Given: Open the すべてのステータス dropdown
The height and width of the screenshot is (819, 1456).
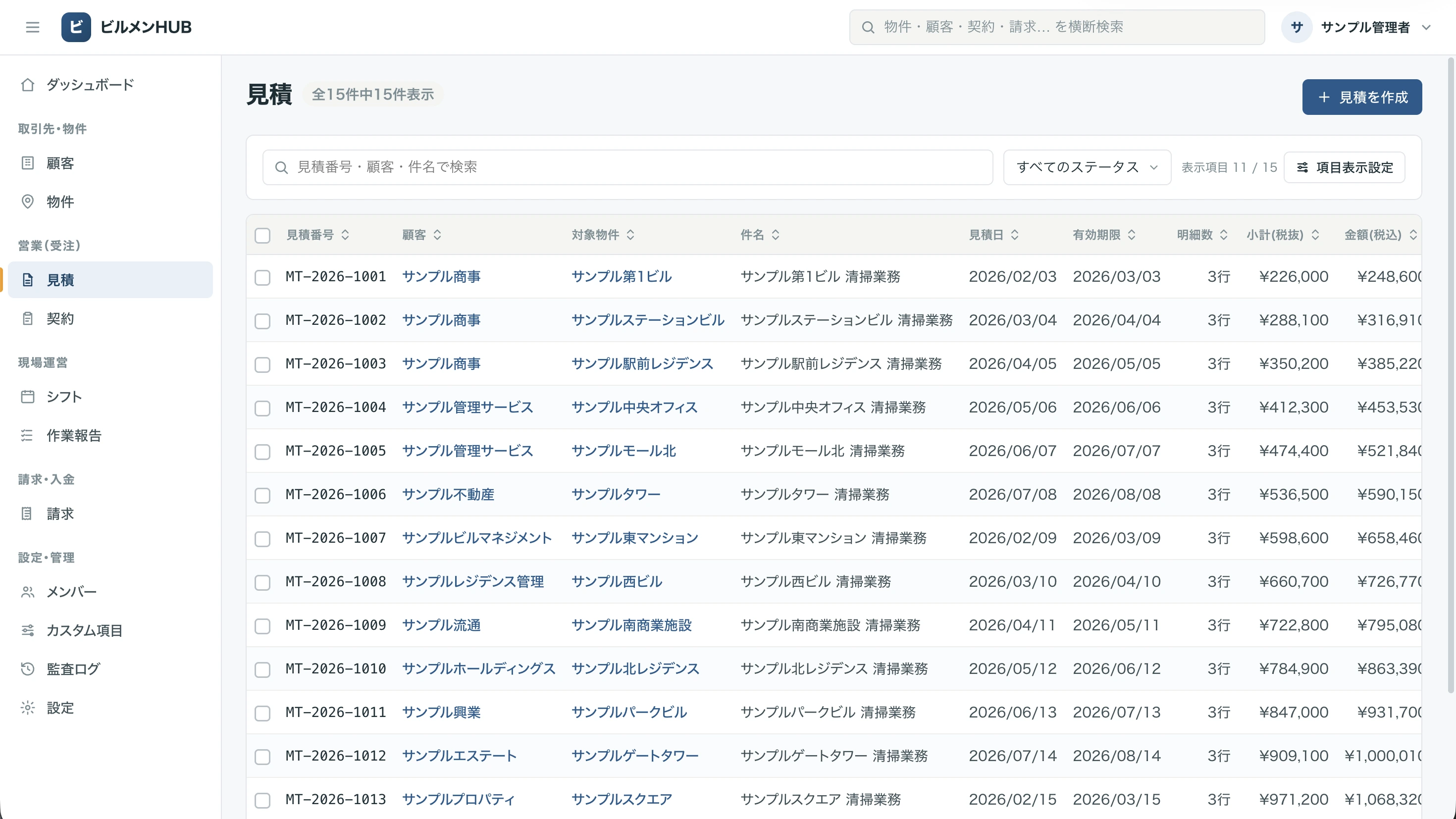Looking at the screenshot, I should tap(1087, 167).
